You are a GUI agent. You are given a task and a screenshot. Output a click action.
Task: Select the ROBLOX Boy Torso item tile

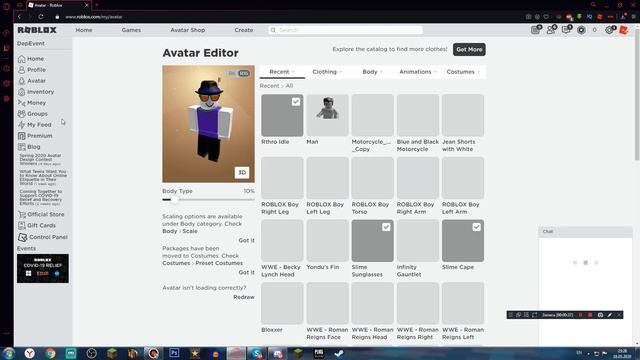373,178
